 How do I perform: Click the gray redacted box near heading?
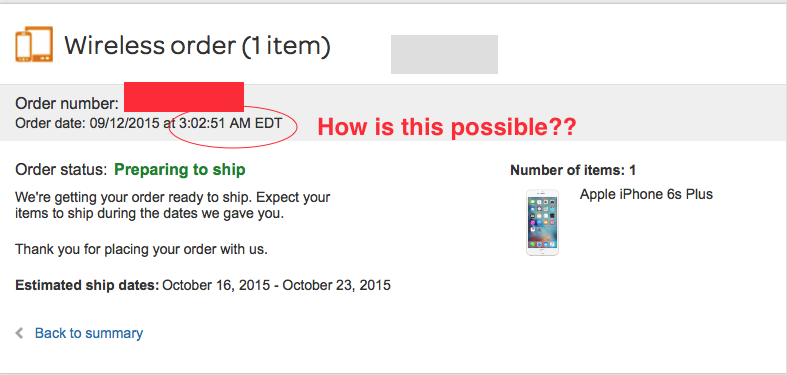pos(444,54)
